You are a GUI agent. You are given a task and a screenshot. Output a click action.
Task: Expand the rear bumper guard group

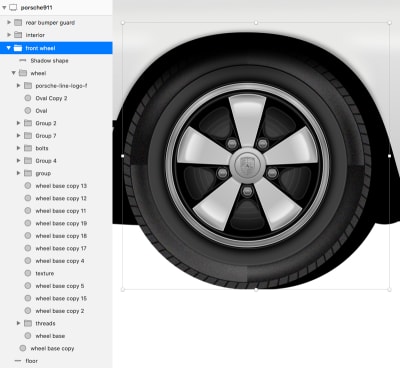pos(9,22)
